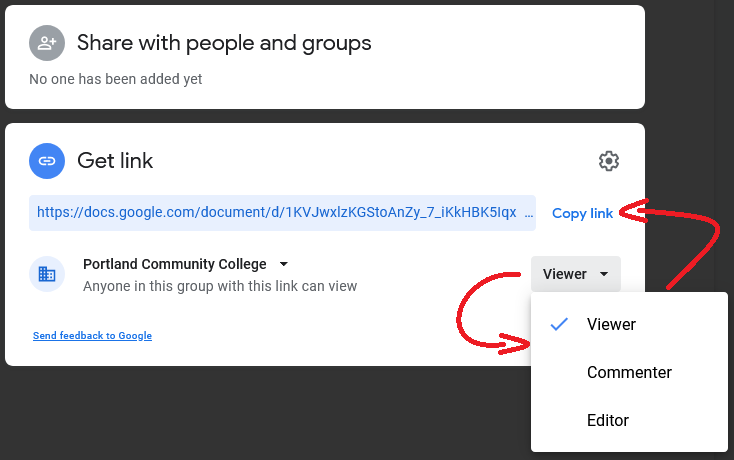Image resolution: width=734 pixels, height=460 pixels.
Task: Click the organization building icon
Action: (46, 273)
